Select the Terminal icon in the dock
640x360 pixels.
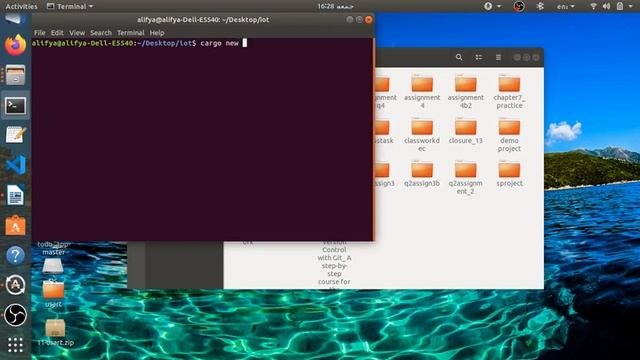(15, 106)
